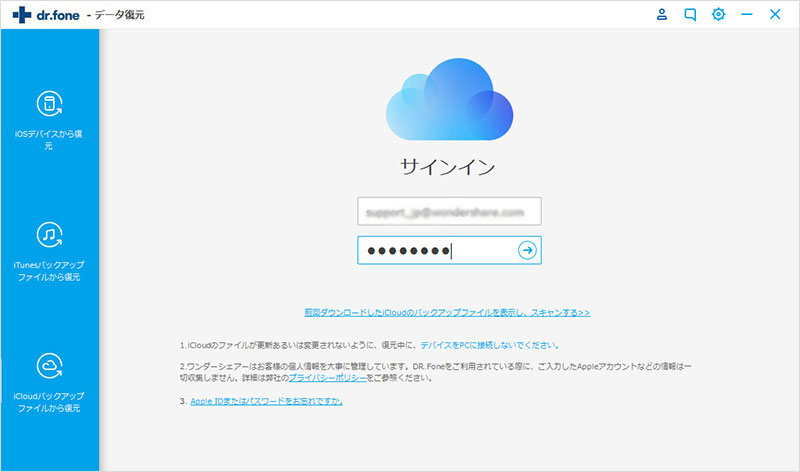Select the iCloudバックアップ cloud icon
The width and height of the screenshot is (800, 472).
[49, 365]
